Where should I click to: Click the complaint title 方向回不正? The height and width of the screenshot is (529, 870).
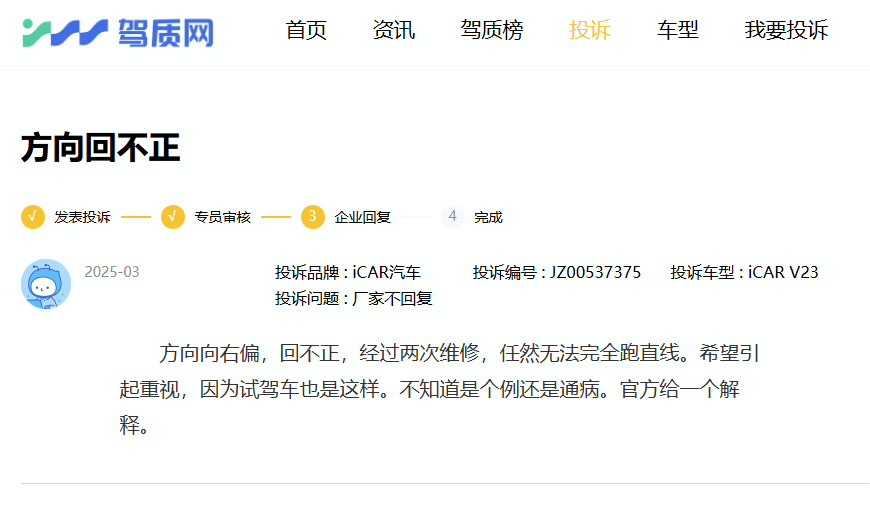click(100, 148)
